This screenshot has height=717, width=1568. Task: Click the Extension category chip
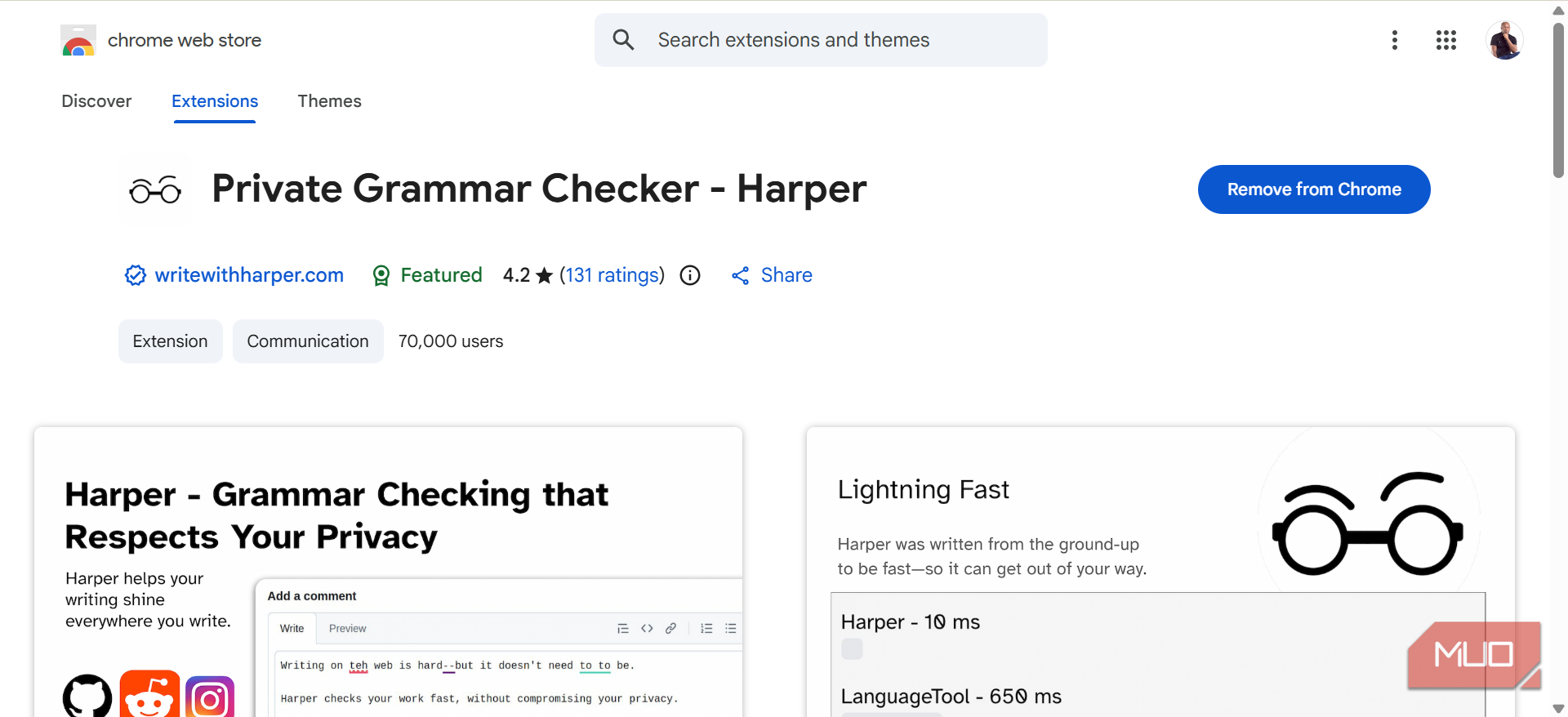click(x=171, y=341)
